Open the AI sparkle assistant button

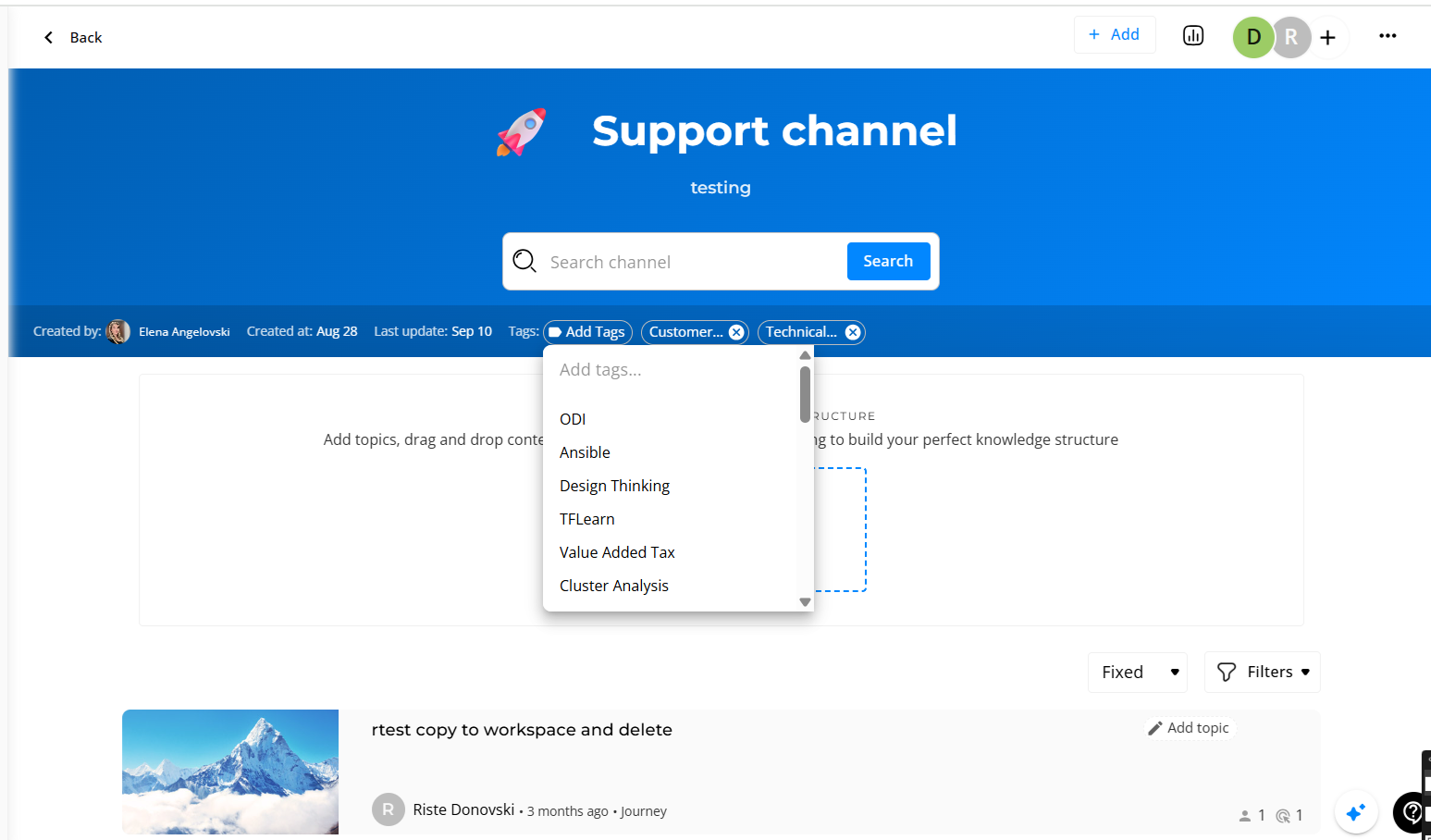click(x=1355, y=812)
